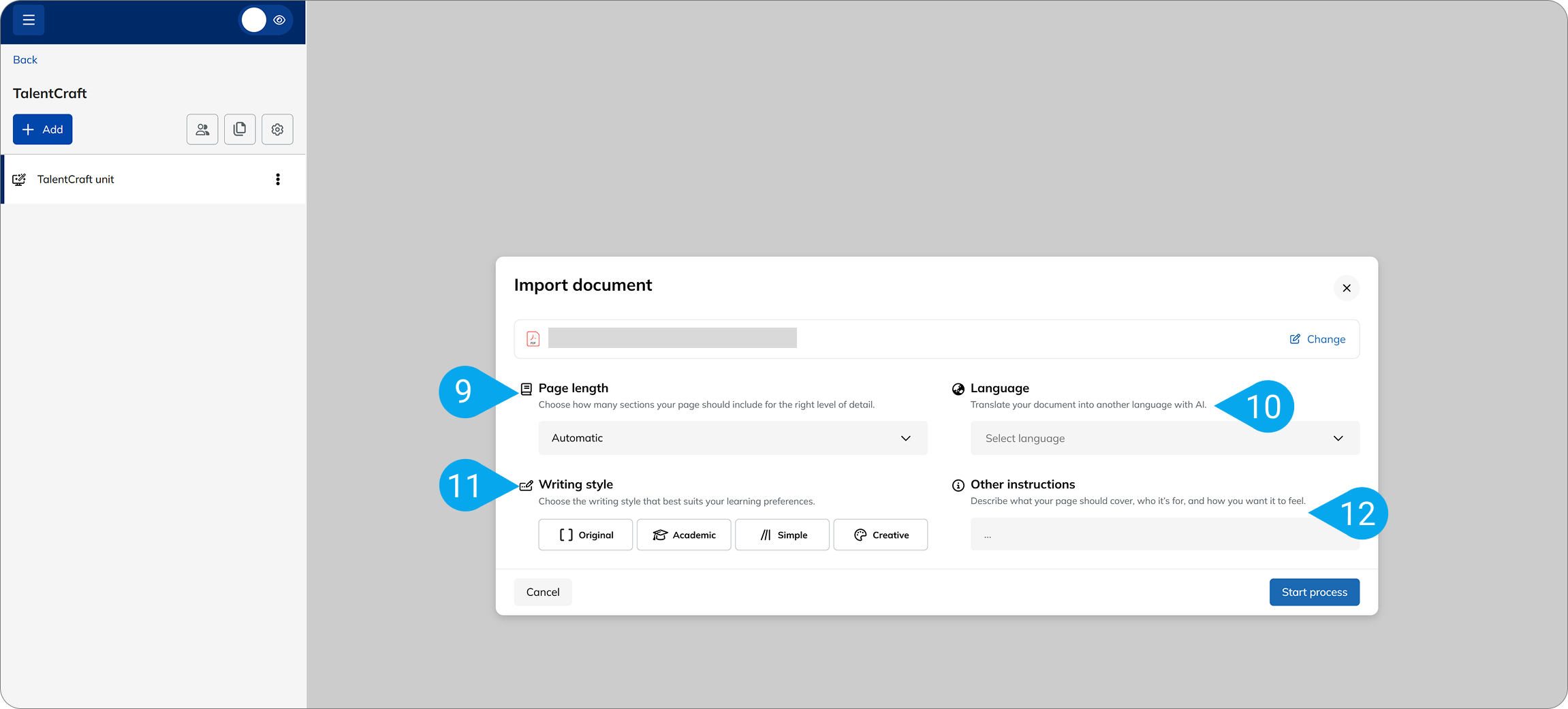The image size is (1568, 709).
Task: Click the Add button in sidebar
Action: [x=42, y=129]
